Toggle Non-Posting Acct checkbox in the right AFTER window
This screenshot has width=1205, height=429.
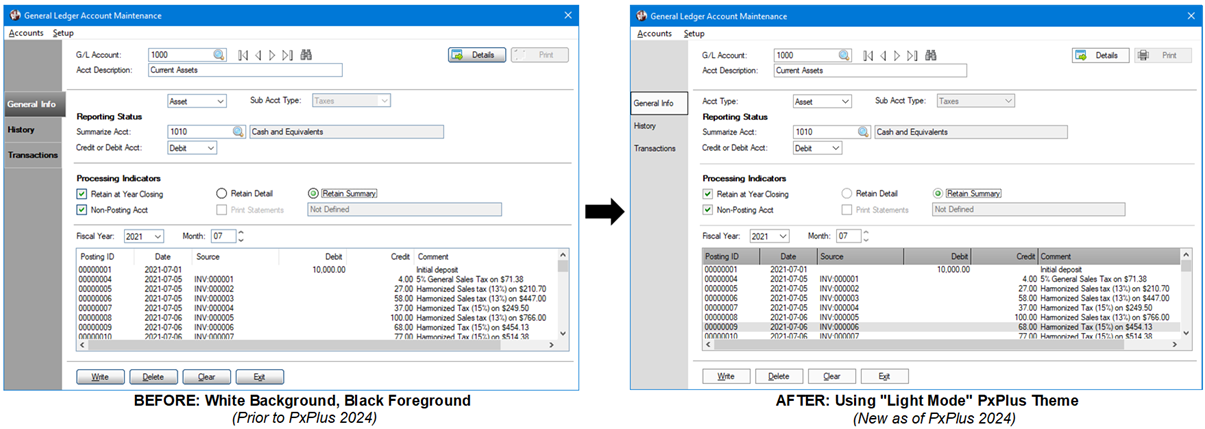708,210
